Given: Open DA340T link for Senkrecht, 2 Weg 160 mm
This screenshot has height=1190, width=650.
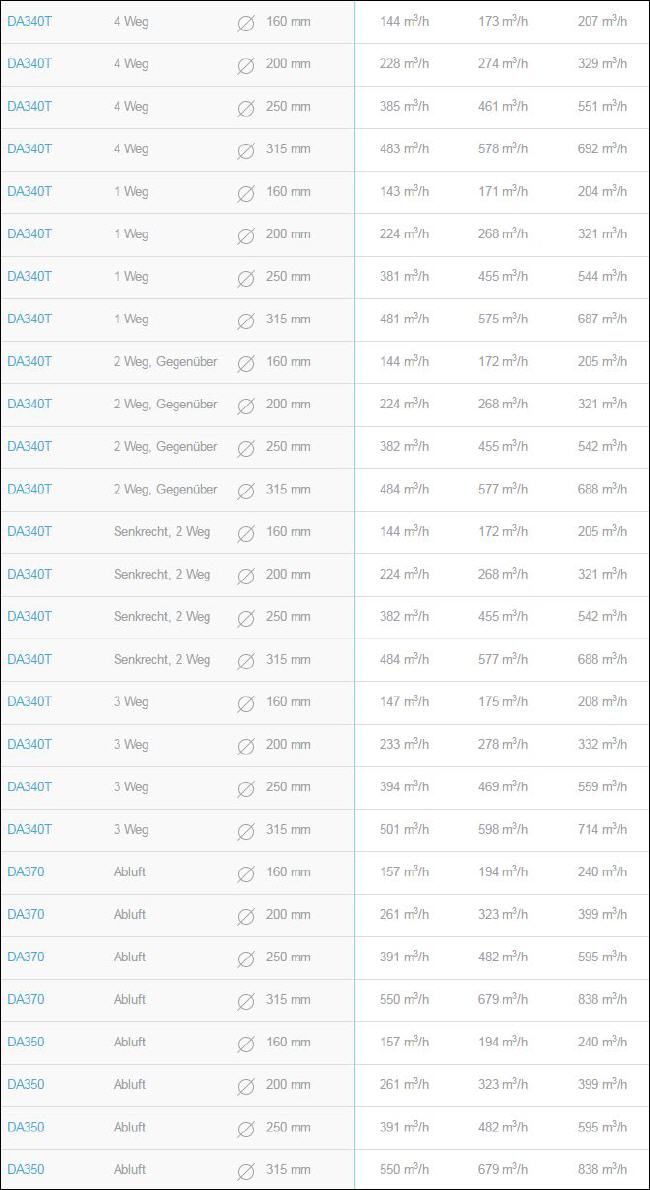Looking at the screenshot, I should pyautogui.click(x=30, y=531).
